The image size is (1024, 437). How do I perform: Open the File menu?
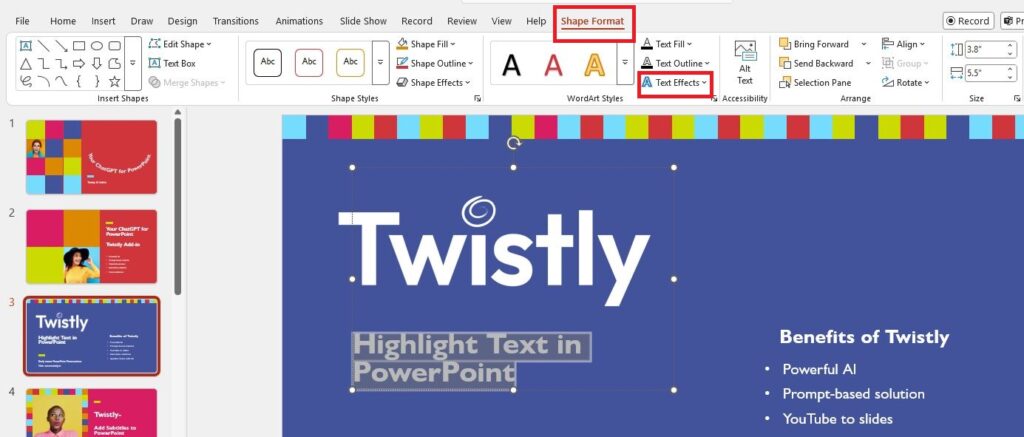coord(22,21)
